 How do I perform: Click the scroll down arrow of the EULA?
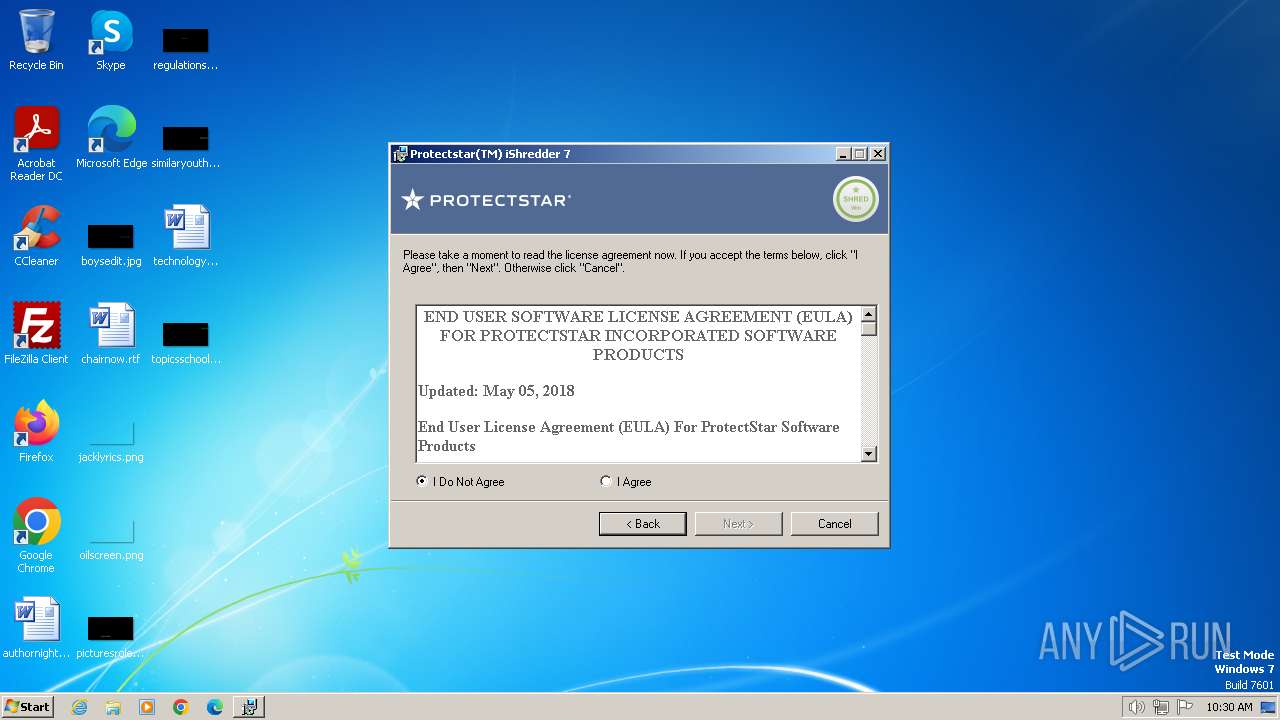[x=868, y=453]
